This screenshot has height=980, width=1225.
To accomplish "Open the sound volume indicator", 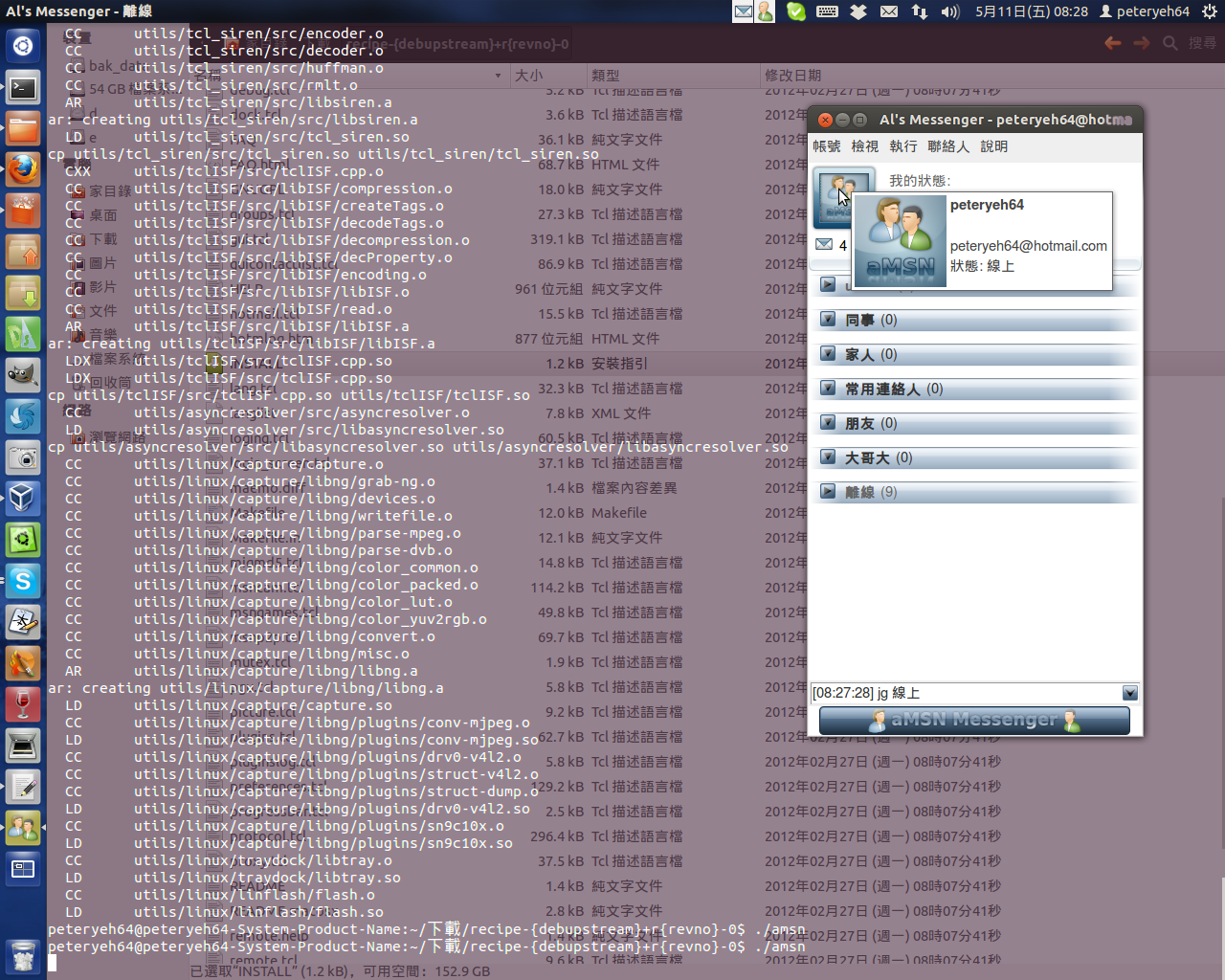I will pos(950,11).
